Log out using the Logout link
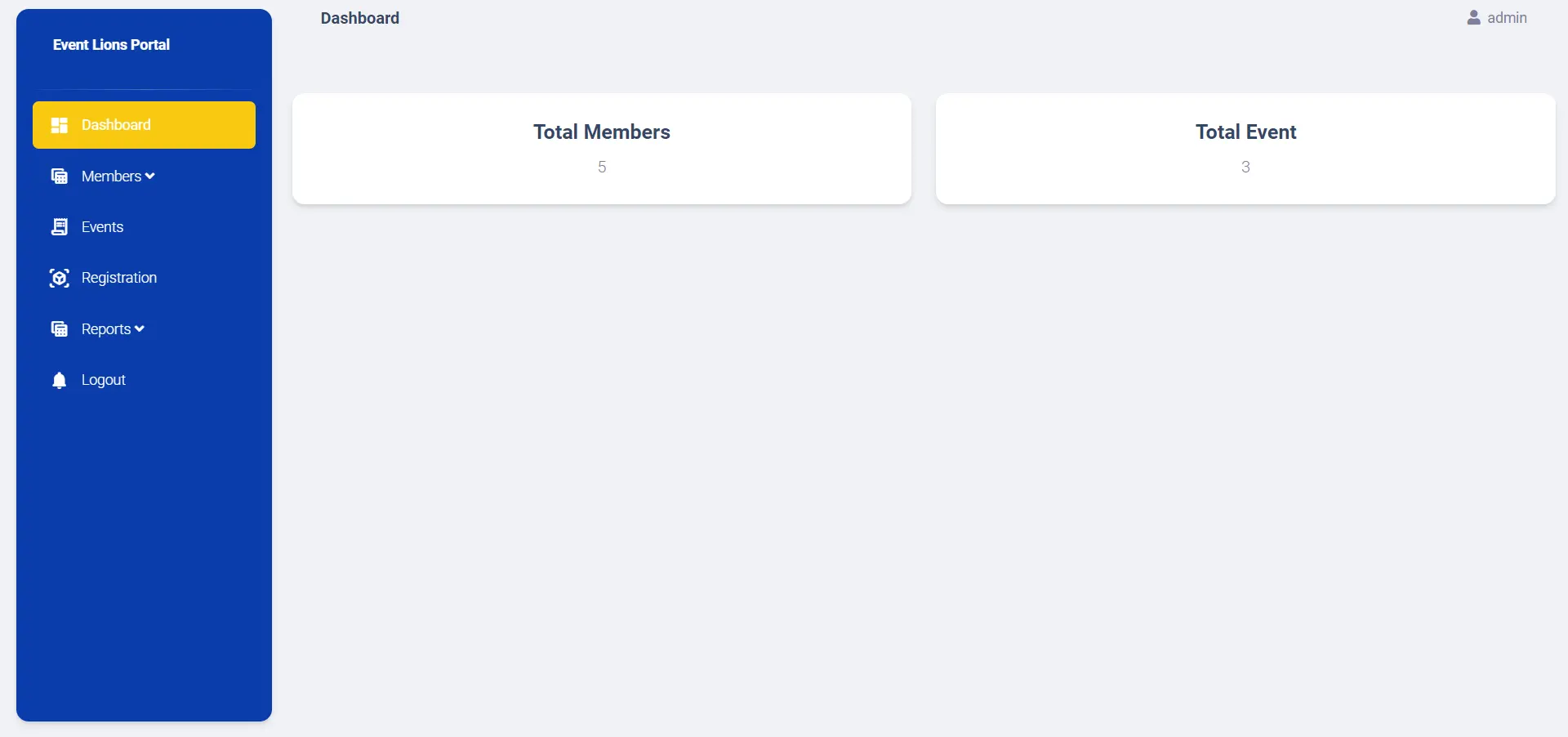Screen dimensions: 1568x737 point(104,380)
